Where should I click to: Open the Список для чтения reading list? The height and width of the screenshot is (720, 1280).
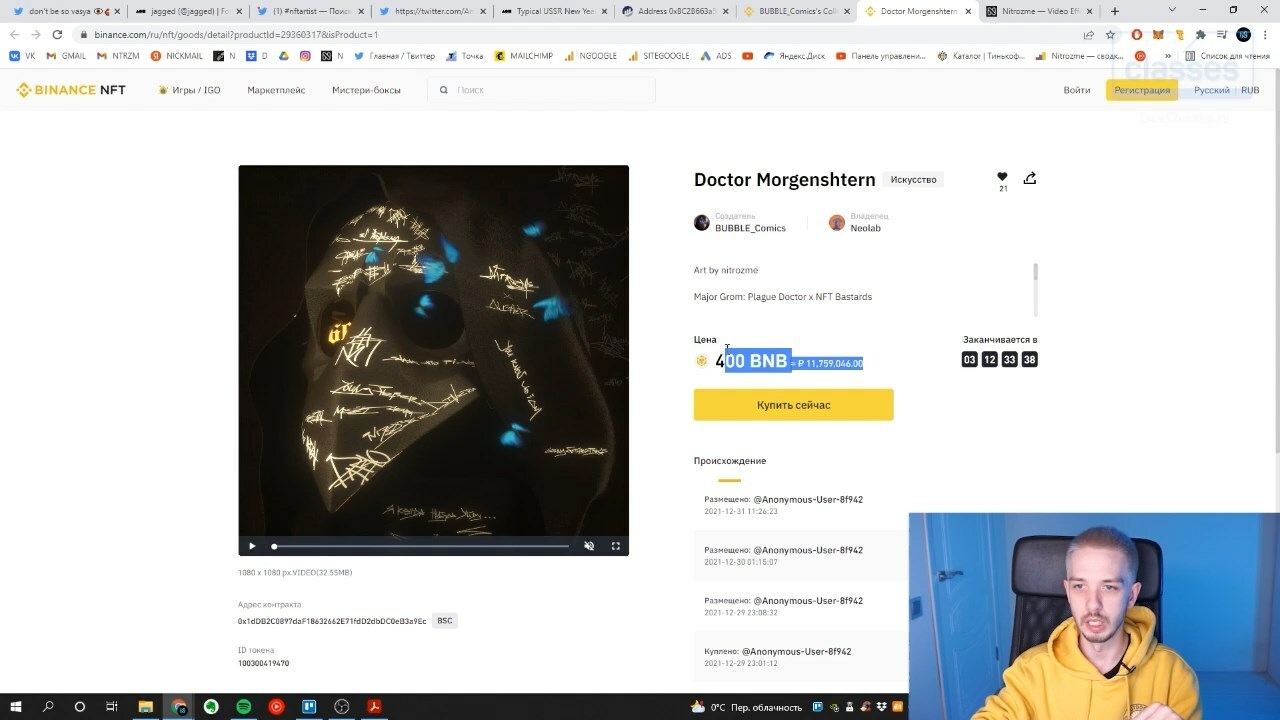1227,56
